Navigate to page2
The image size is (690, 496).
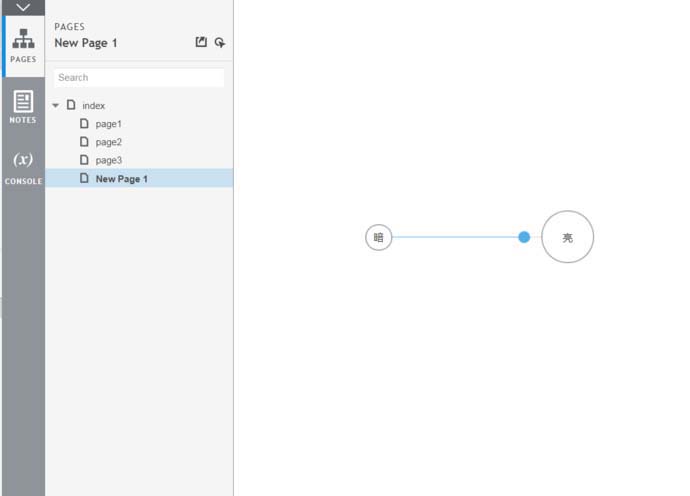pos(108,142)
